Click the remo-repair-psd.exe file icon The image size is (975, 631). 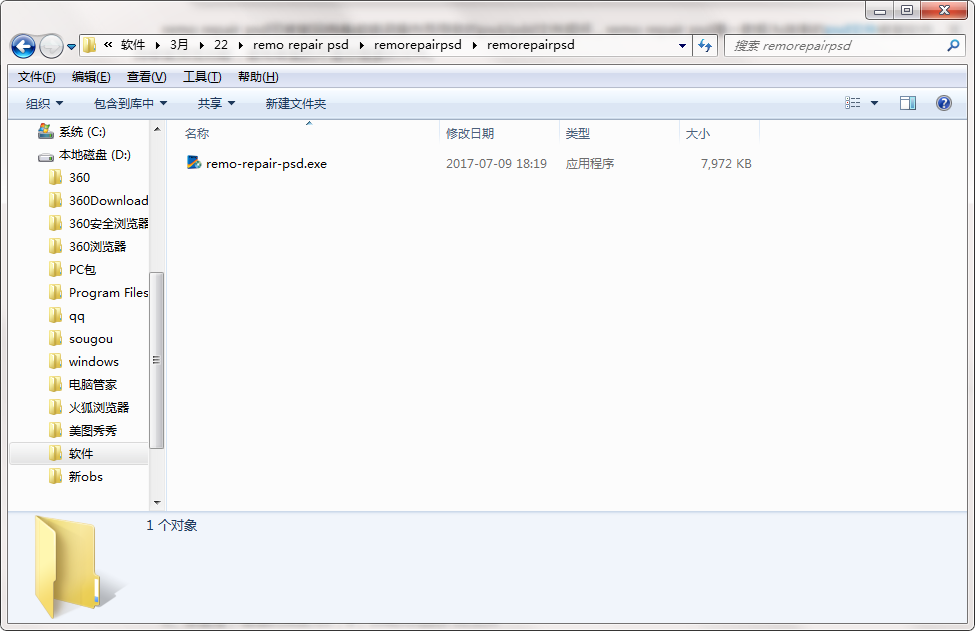194,163
